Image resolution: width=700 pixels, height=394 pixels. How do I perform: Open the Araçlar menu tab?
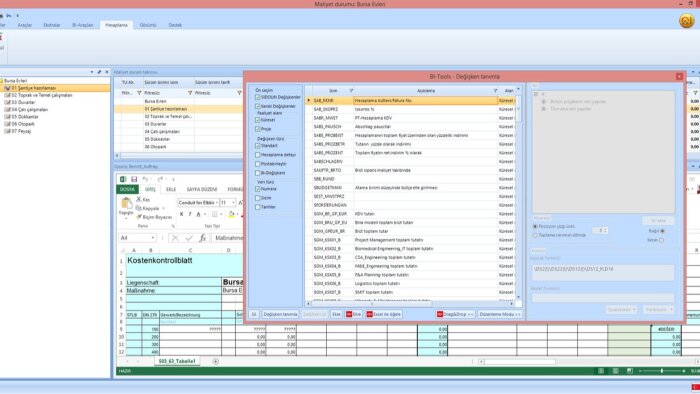[x=25, y=25]
